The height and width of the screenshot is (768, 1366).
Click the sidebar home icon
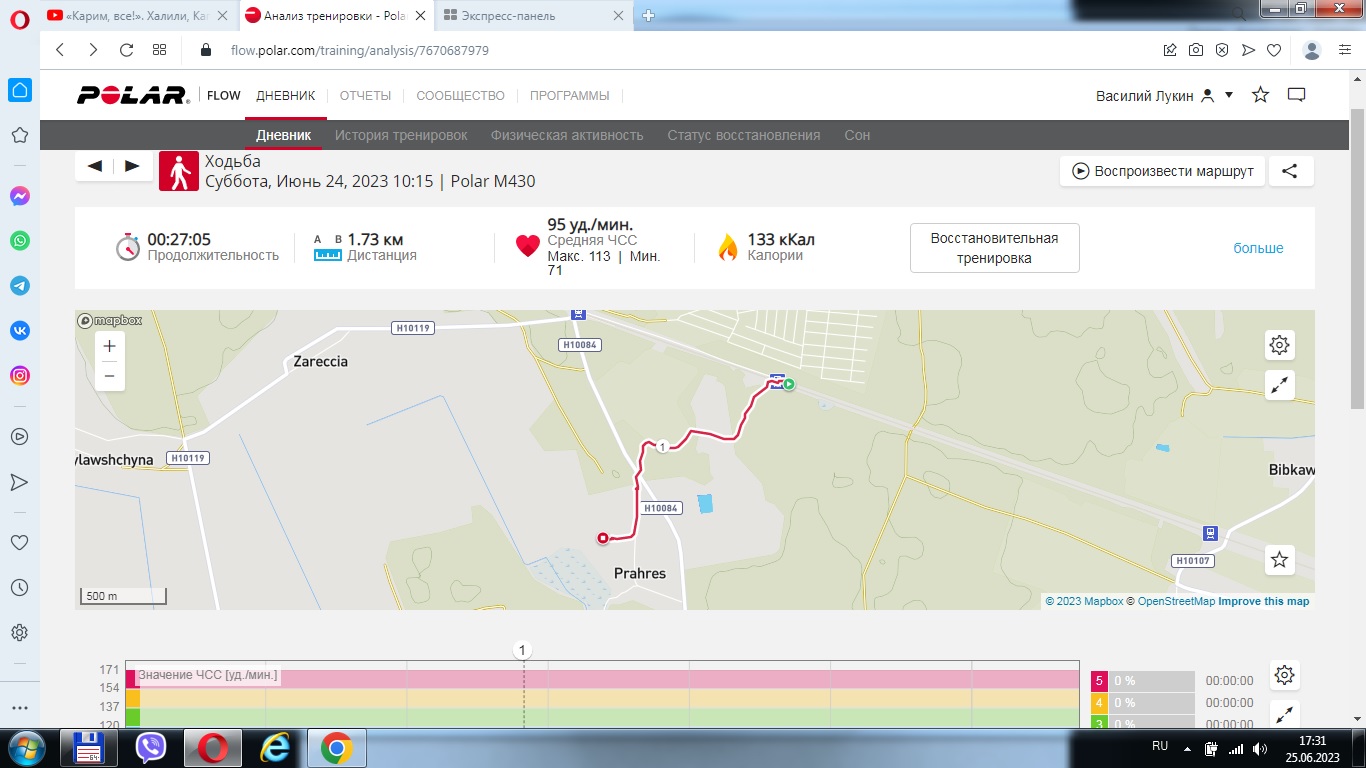click(x=19, y=91)
